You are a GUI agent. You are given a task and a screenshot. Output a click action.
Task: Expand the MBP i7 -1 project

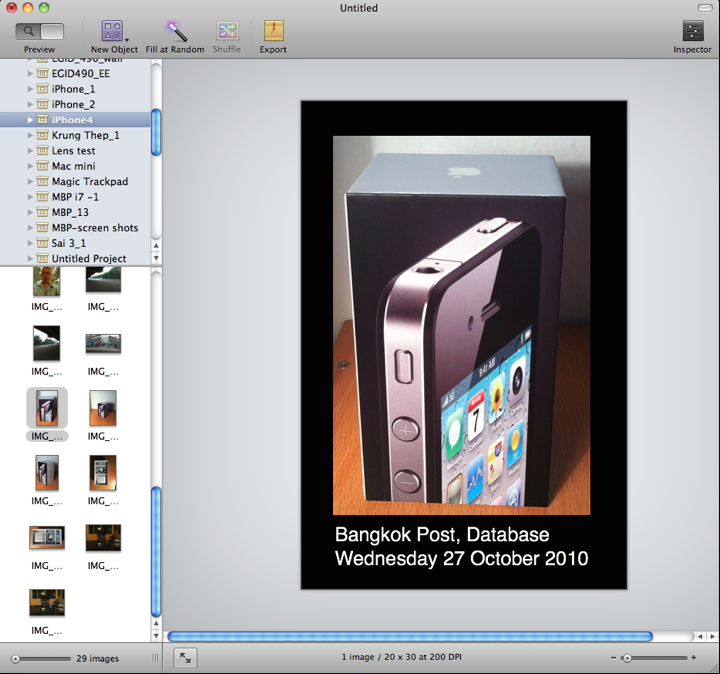coord(30,197)
